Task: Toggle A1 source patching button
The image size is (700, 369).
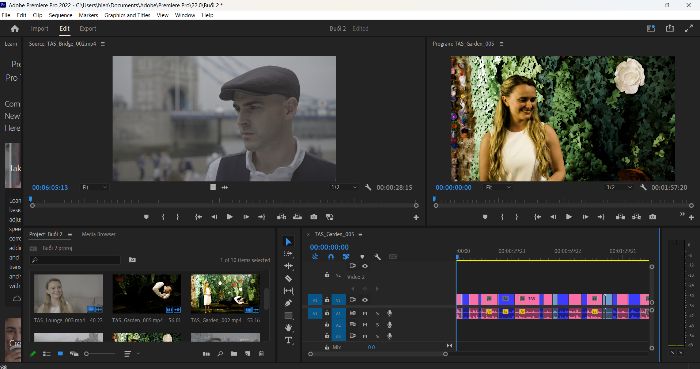Action: [x=315, y=313]
